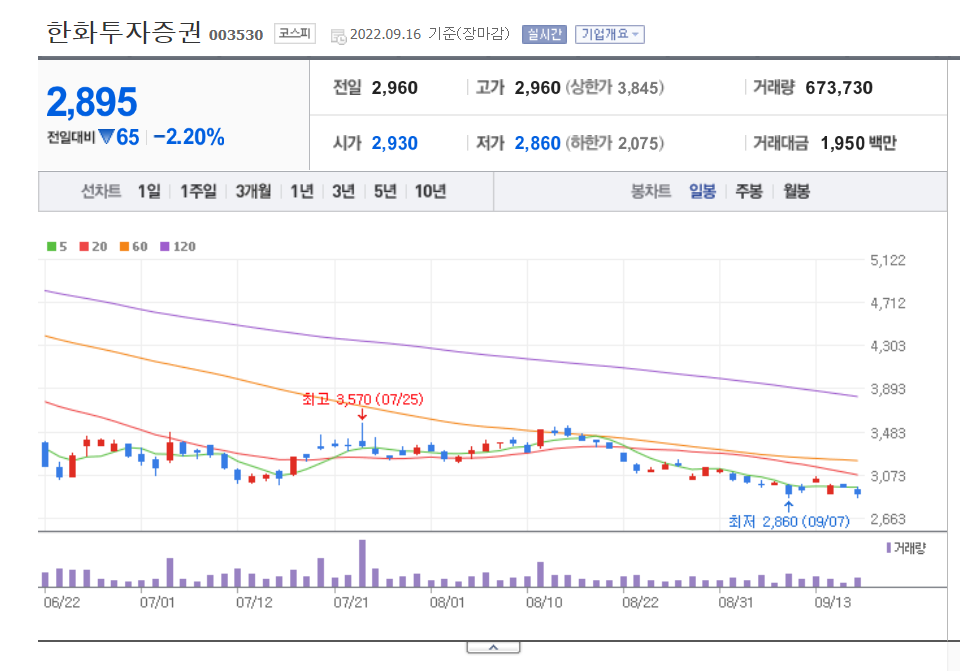Click the 시가 2,930 value

coord(394,143)
